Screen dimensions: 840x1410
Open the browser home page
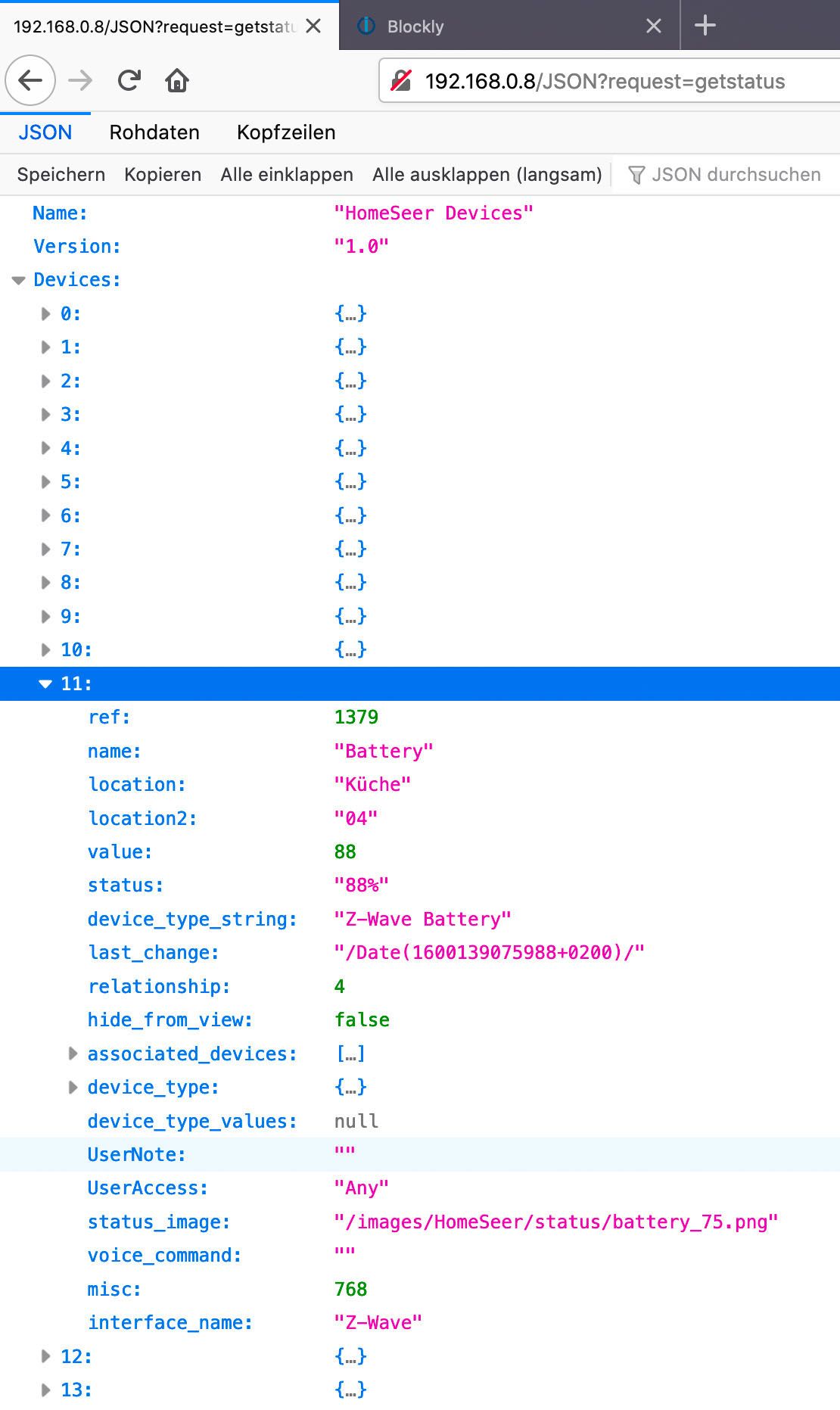[177, 80]
